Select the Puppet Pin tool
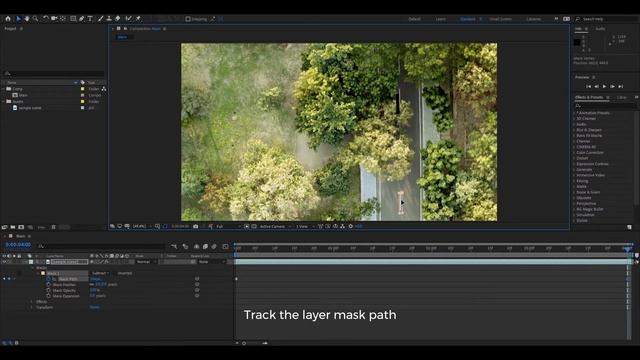The width and height of the screenshot is (640, 360). coord(138,18)
